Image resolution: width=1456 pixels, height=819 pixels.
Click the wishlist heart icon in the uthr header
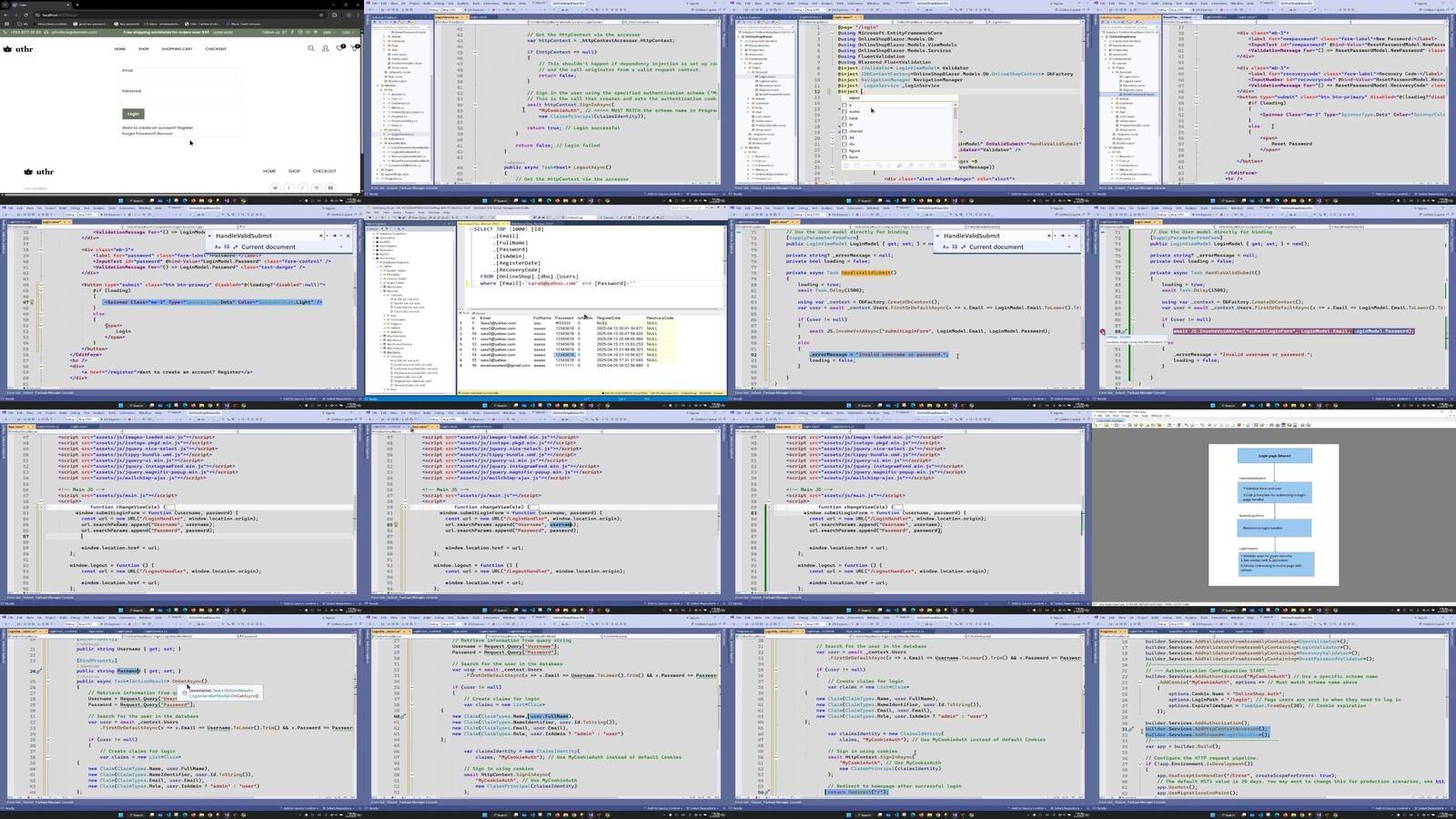pyautogui.click(x=339, y=48)
